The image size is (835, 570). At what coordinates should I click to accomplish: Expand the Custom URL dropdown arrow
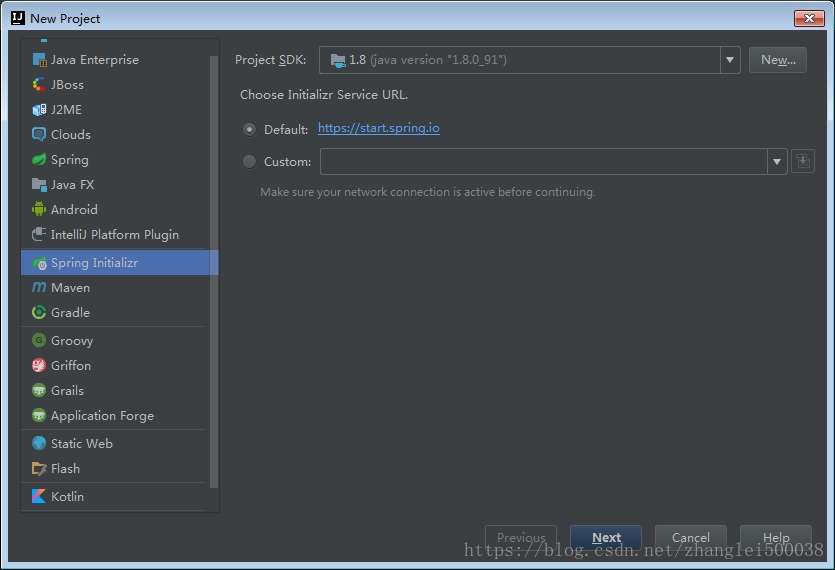(777, 161)
